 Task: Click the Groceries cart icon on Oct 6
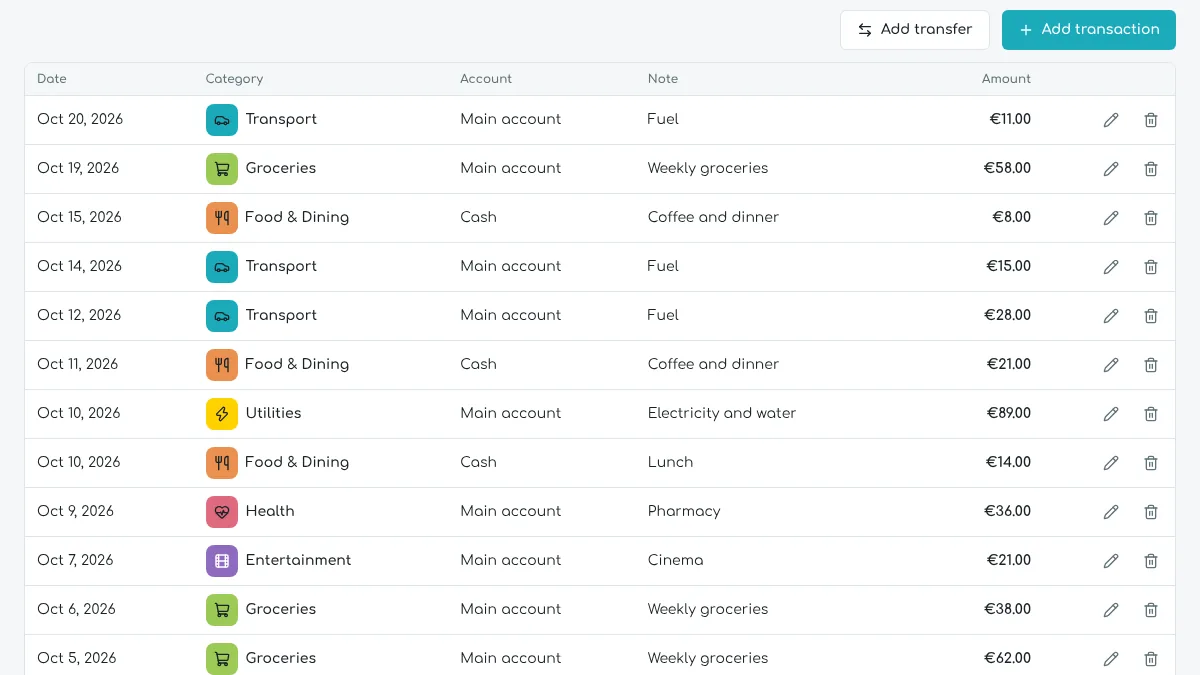pos(222,610)
